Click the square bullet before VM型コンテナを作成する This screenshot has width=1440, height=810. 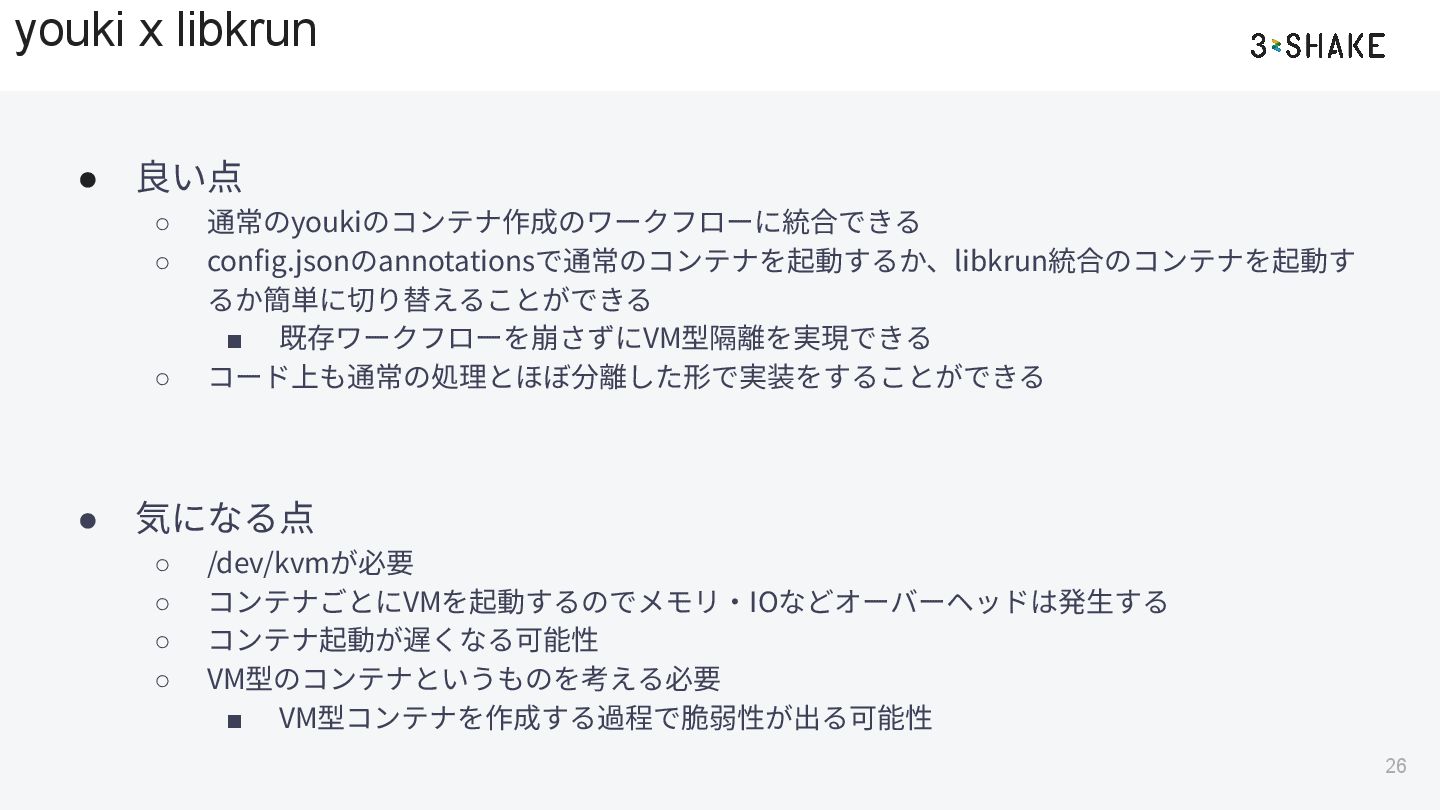point(234,720)
